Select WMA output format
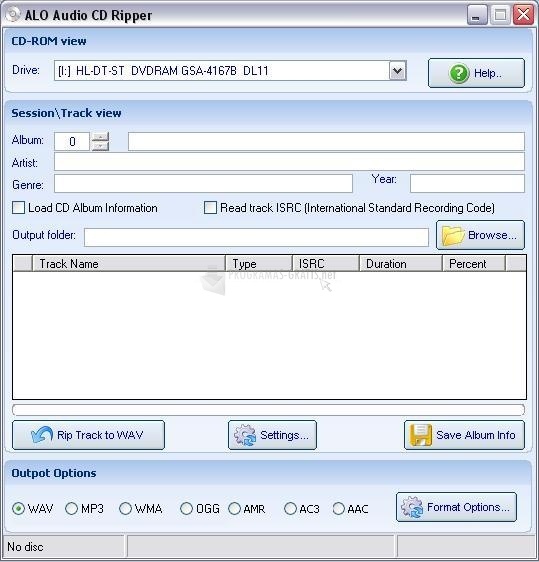 coord(125,508)
